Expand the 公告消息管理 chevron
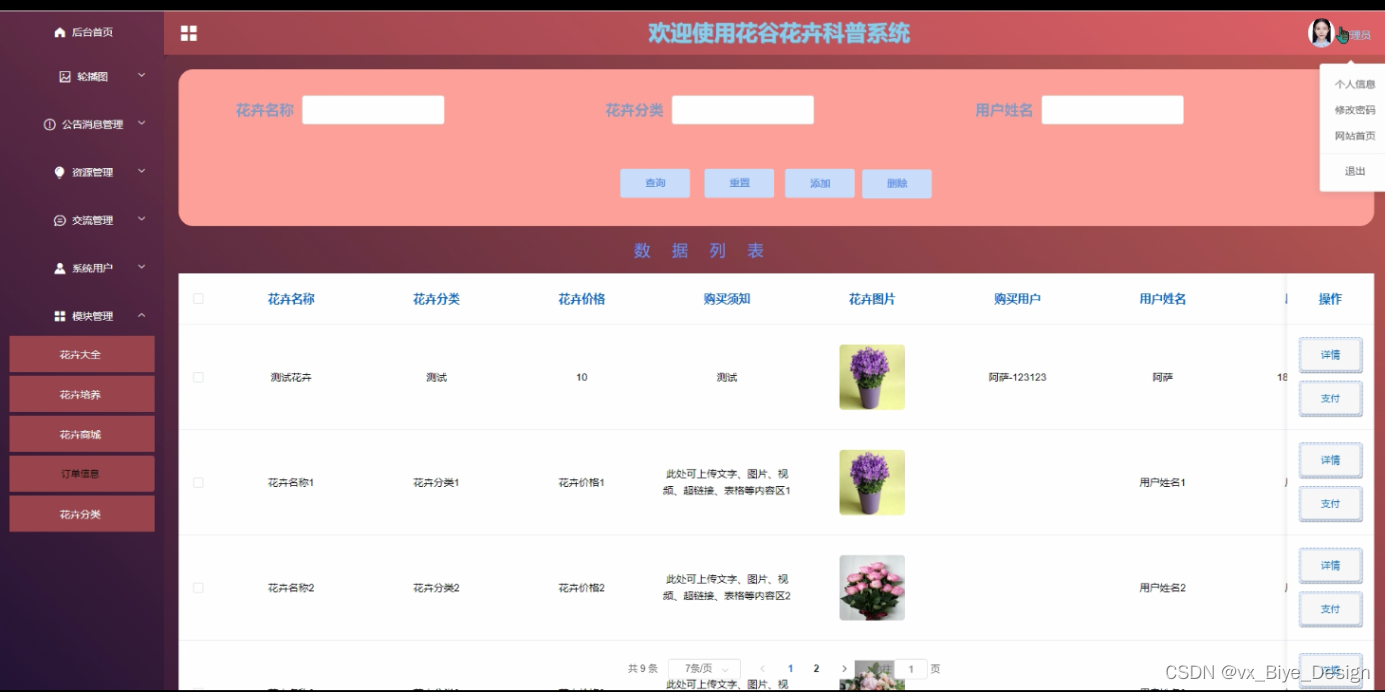 click(141, 123)
